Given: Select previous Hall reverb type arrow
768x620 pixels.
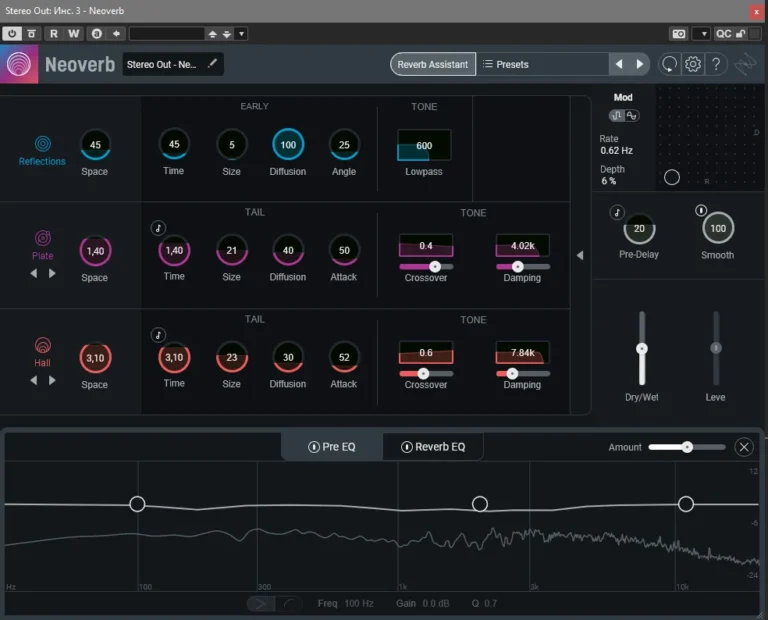Looking at the screenshot, I should 33,380.
